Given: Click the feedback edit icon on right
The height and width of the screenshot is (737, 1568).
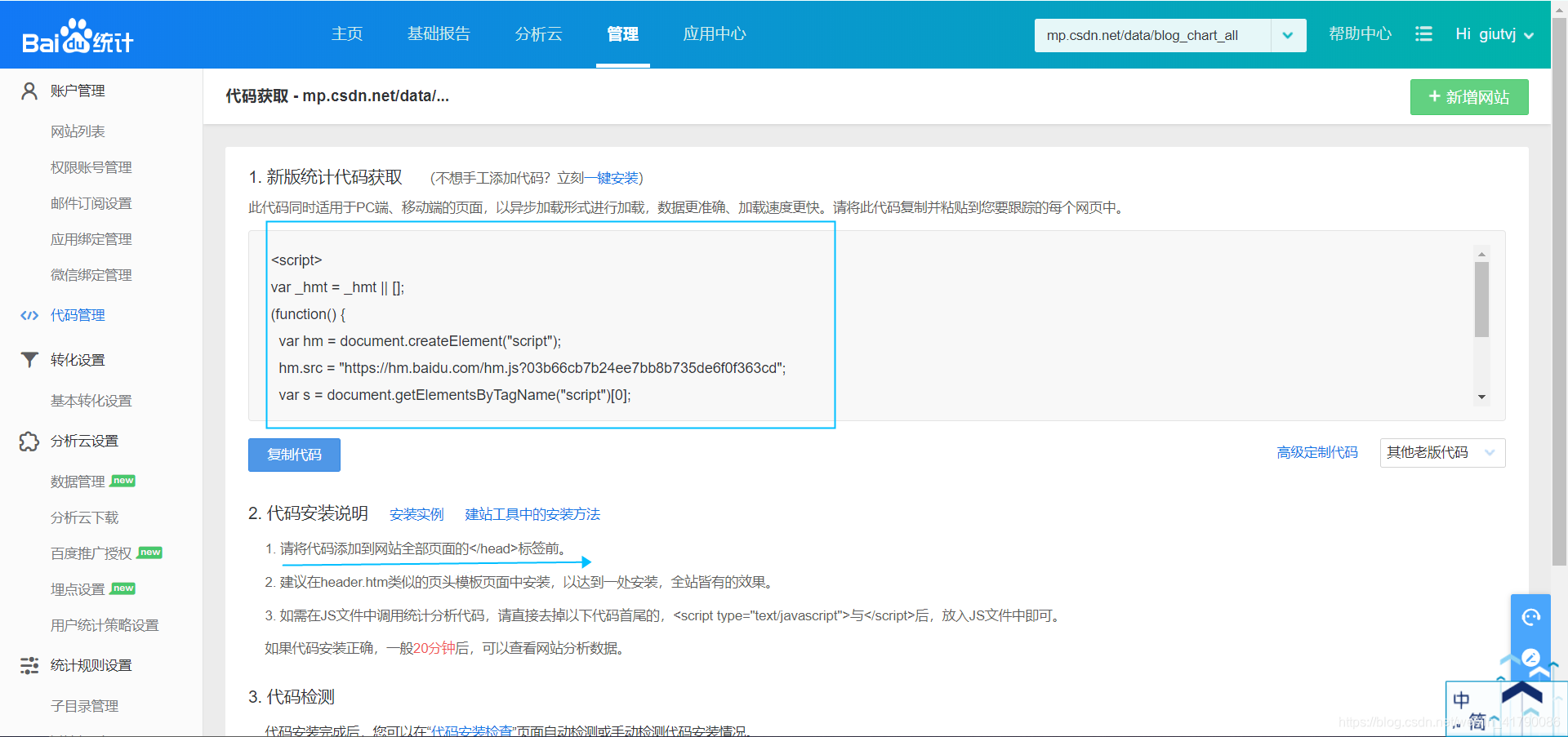Looking at the screenshot, I should coord(1530,657).
